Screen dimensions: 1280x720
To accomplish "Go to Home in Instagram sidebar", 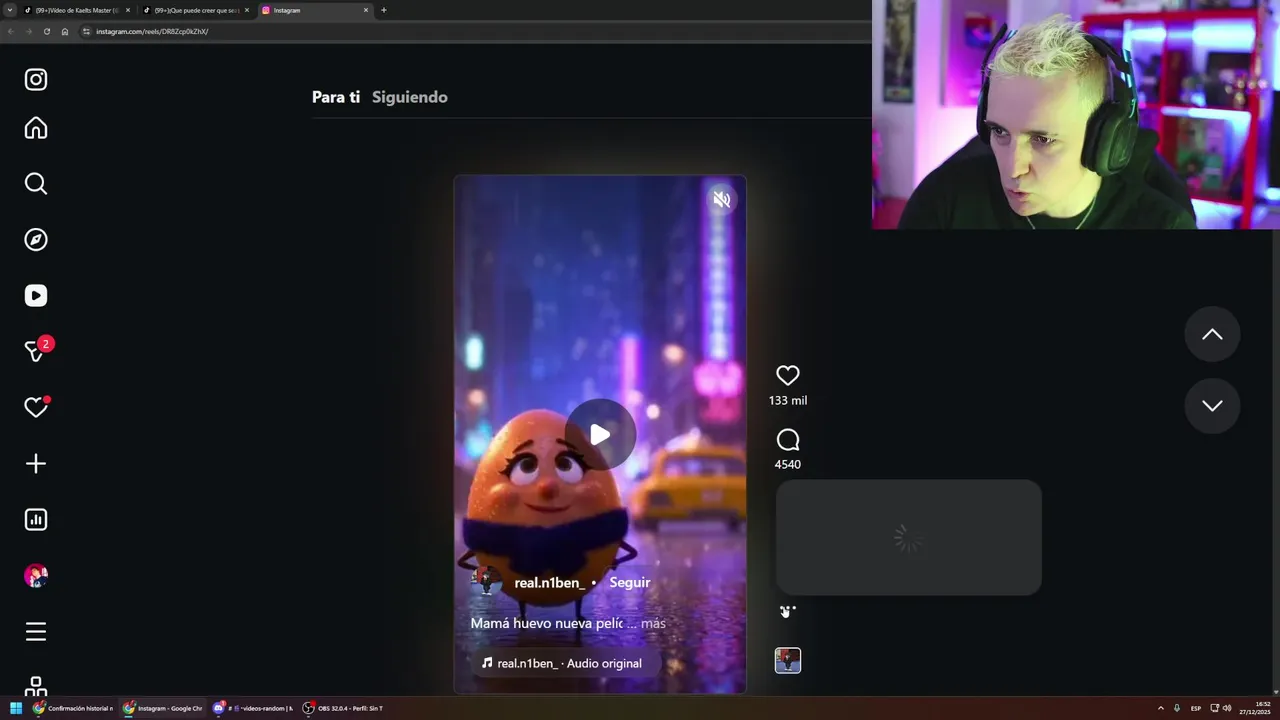I will point(36,128).
